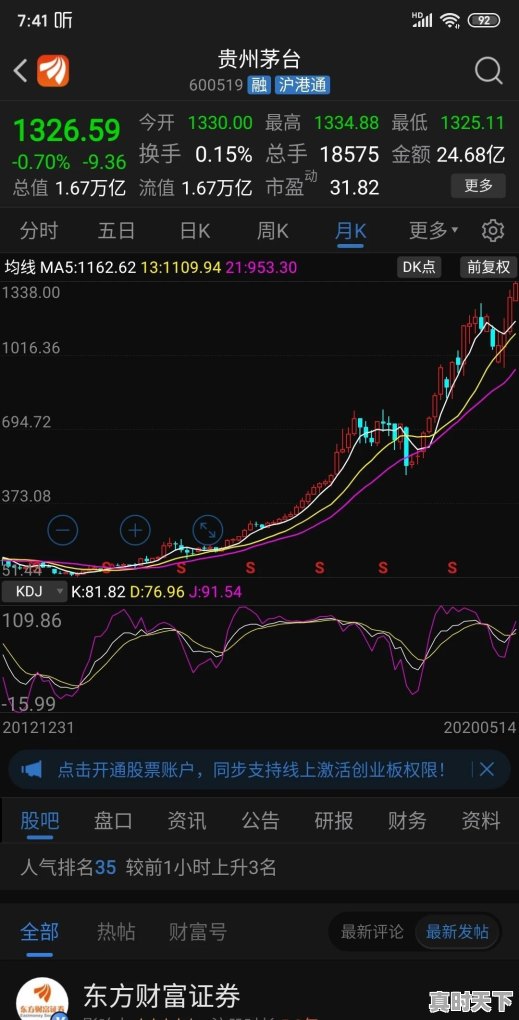The image size is (519, 1020).
Task: Tap the 总手 18575 value
Action: point(349,154)
